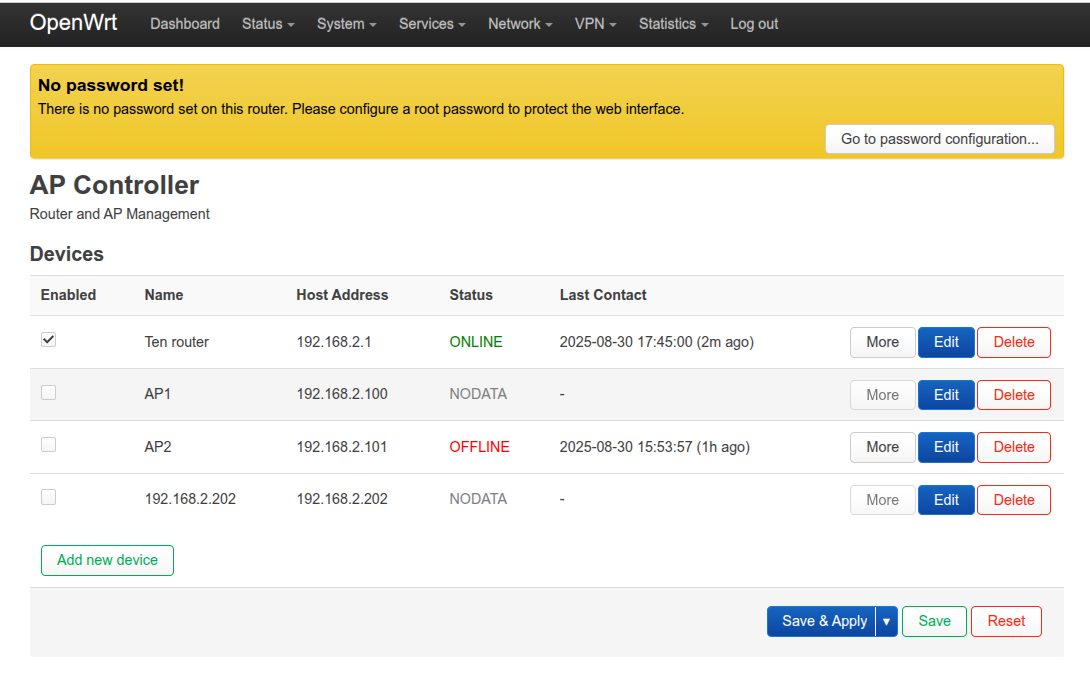
Task: Show More details for Ten router
Action: 882,342
